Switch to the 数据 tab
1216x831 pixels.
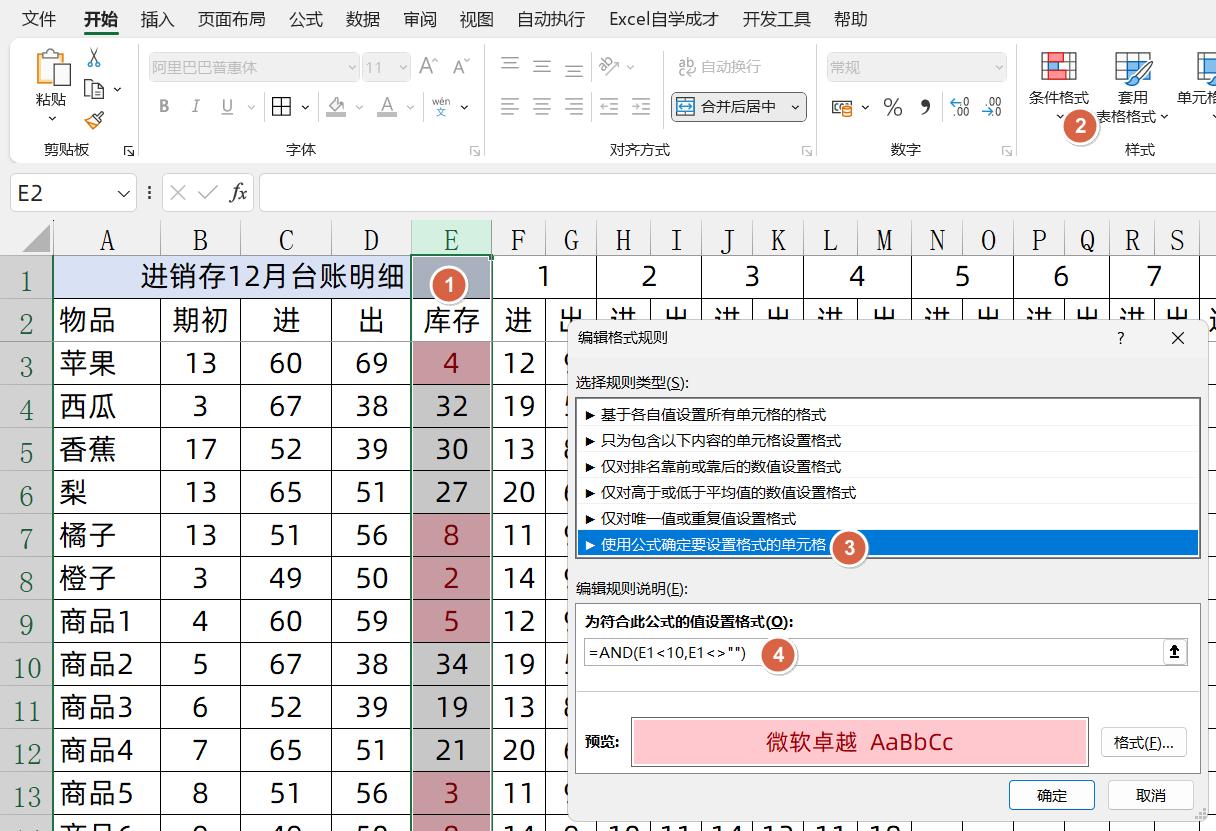362,19
